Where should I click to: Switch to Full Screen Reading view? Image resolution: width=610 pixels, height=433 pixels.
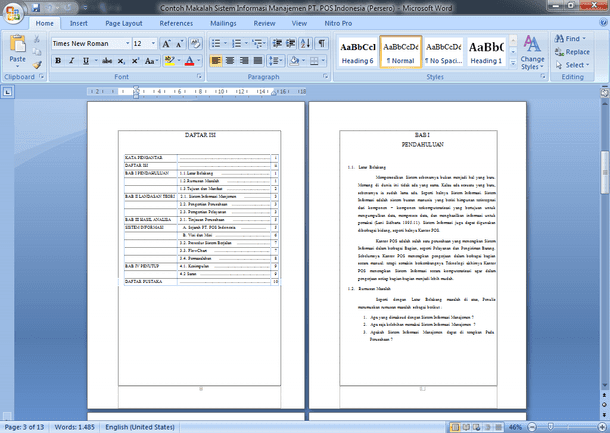point(466,427)
